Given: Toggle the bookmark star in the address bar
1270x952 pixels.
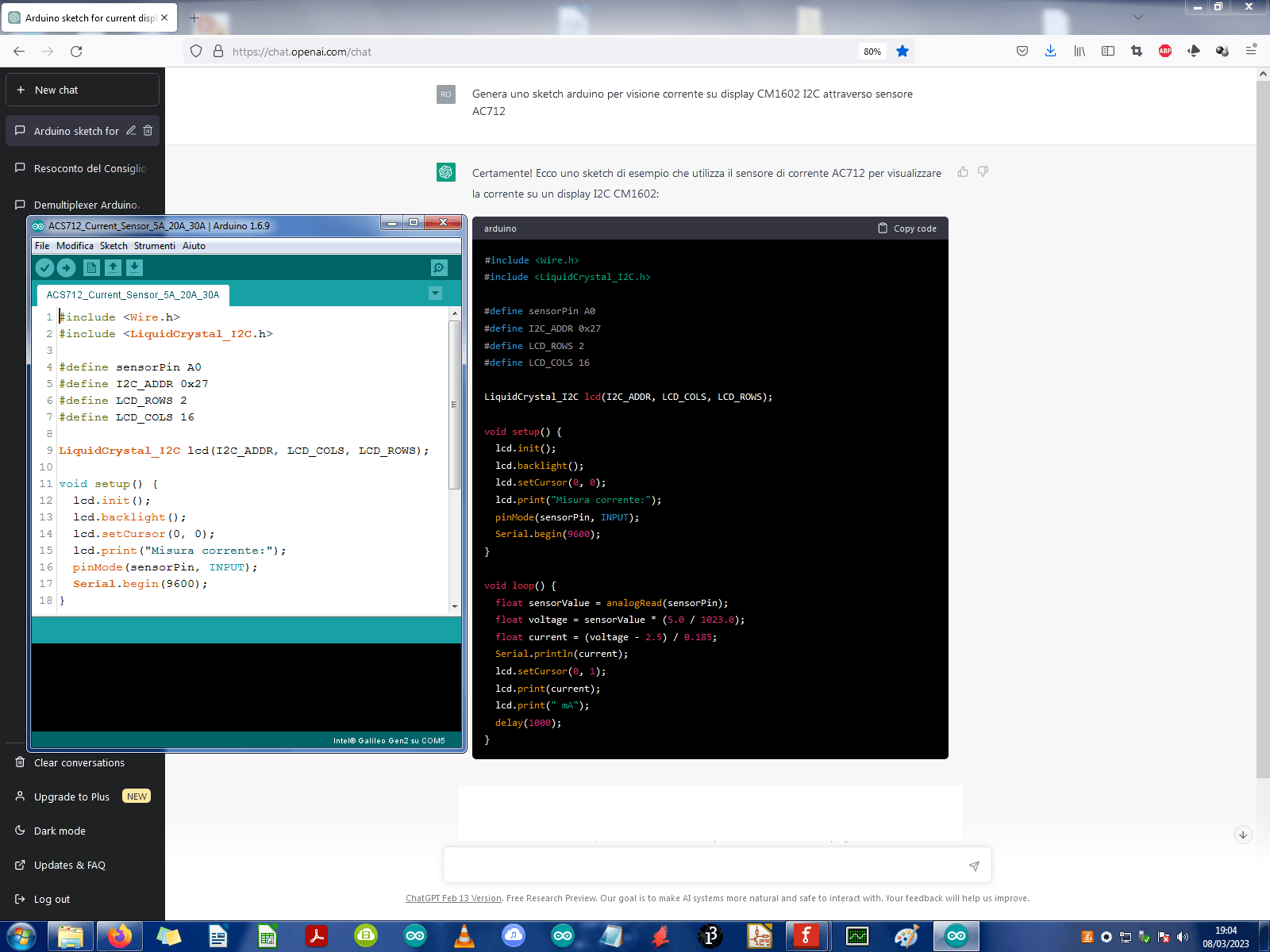Looking at the screenshot, I should (x=902, y=51).
